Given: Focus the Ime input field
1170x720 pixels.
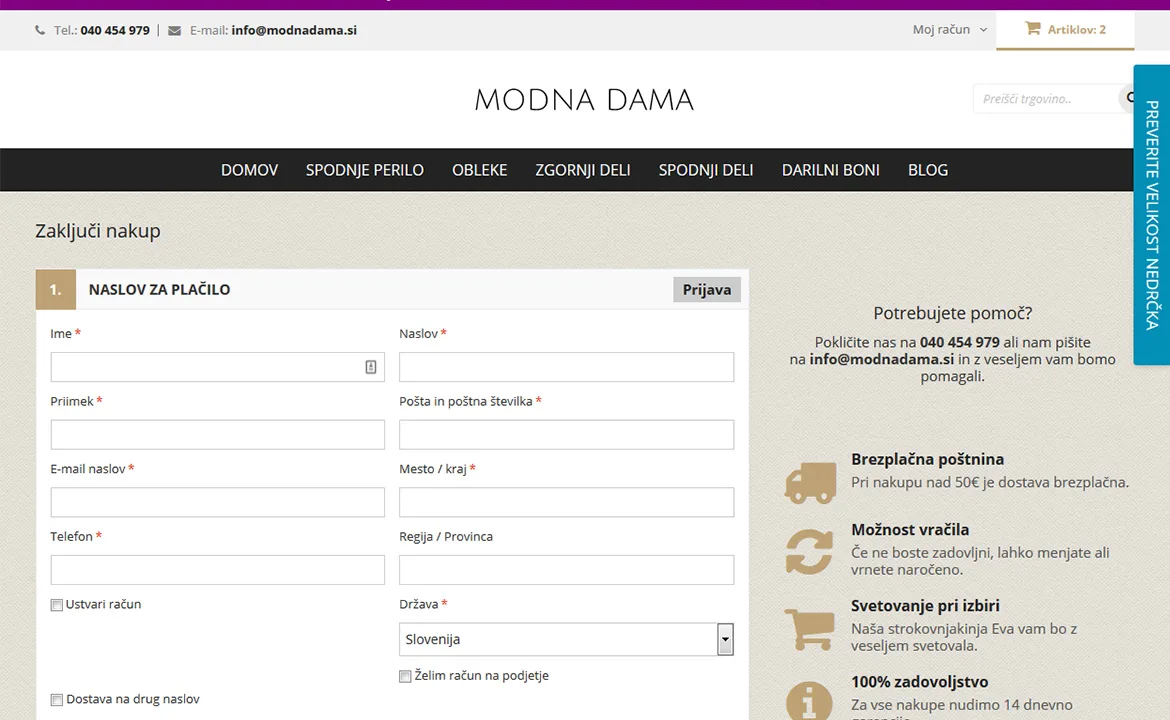Looking at the screenshot, I should [217, 367].
